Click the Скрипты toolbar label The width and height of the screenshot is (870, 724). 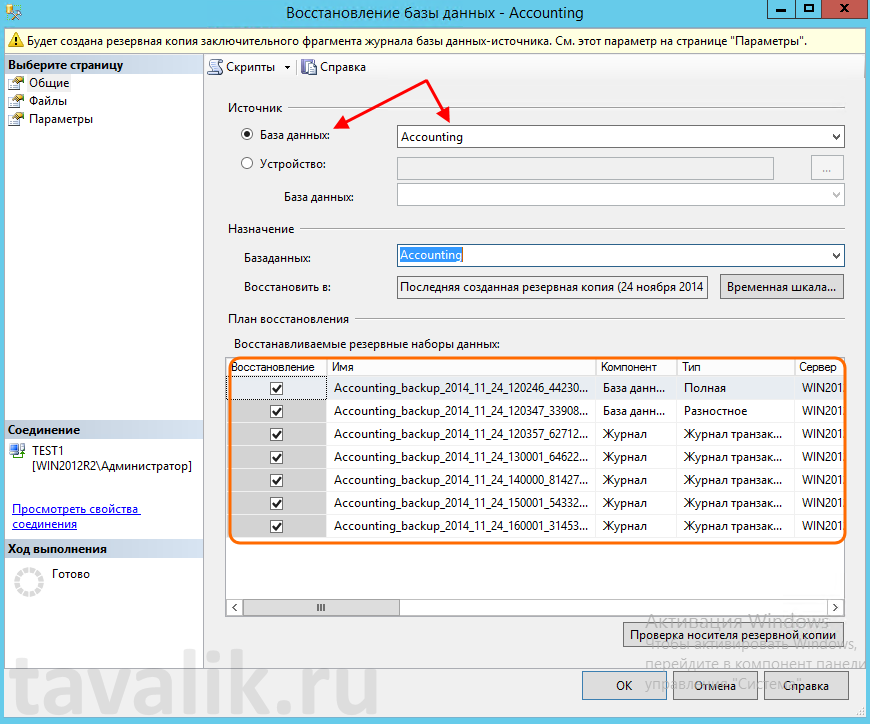(250, 67)
